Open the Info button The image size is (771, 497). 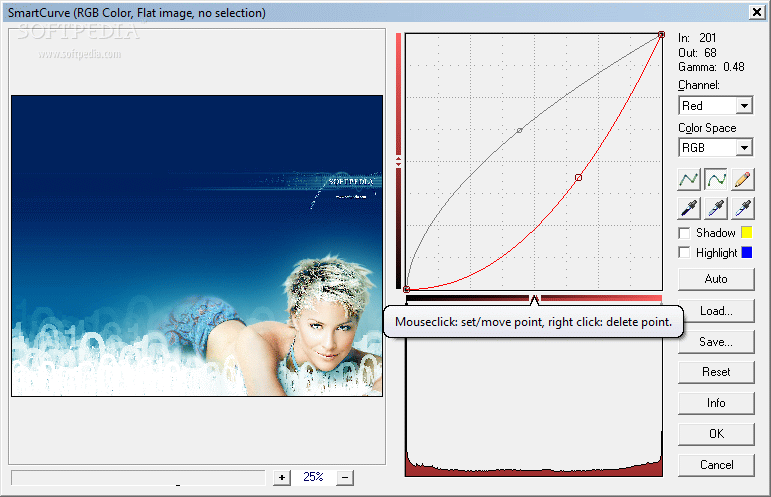[716, 403]
